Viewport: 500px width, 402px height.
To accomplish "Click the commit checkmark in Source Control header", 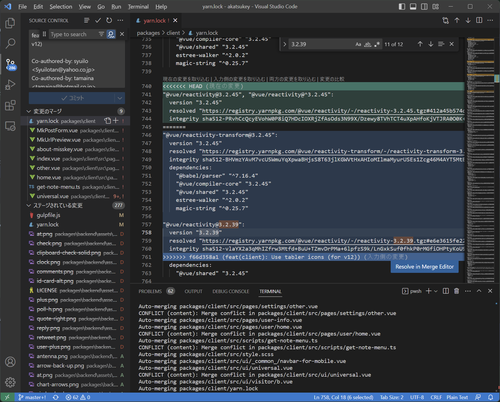I will click(98, 21).
